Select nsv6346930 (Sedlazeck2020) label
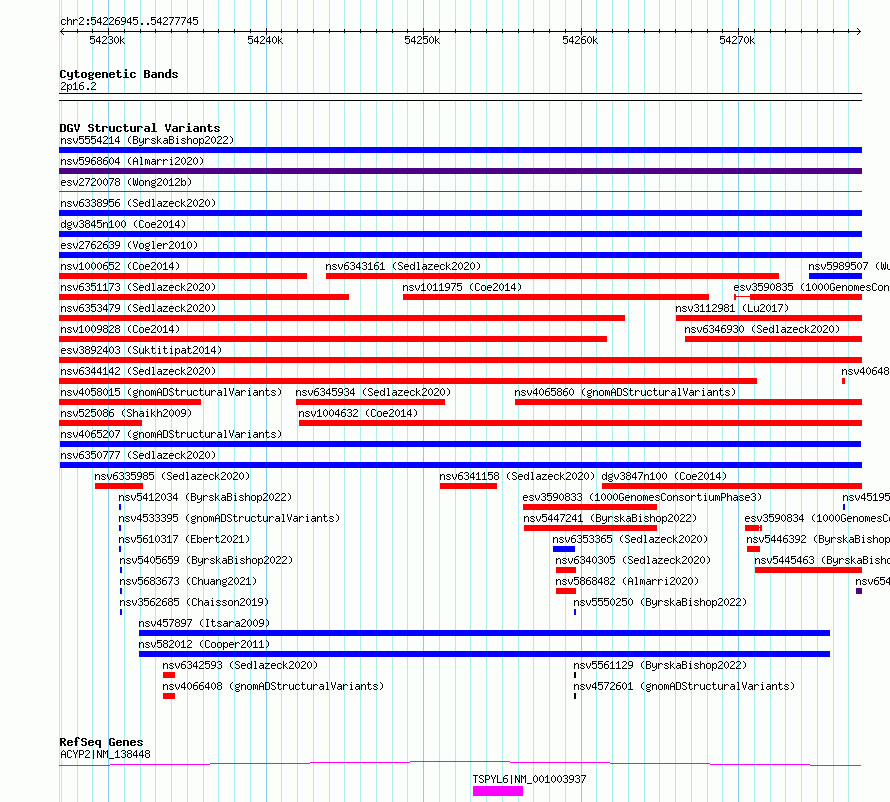 point(762,329)
